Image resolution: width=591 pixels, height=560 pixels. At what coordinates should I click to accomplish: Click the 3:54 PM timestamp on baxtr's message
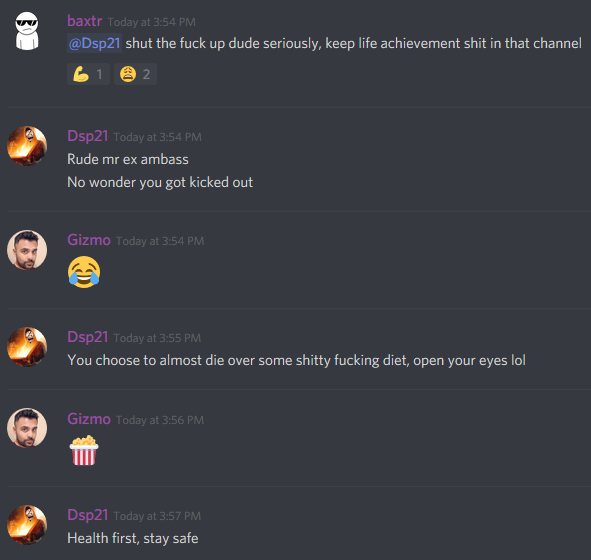(x=152, y=22)
